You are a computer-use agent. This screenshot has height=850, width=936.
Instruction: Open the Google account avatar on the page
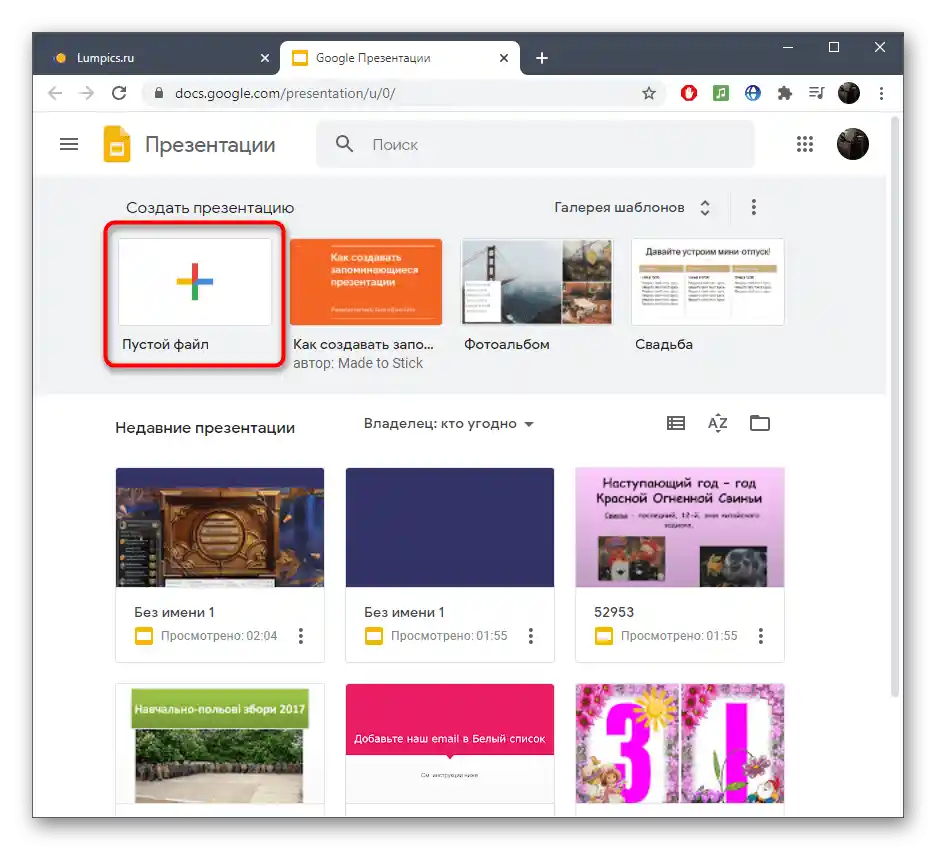852,144
